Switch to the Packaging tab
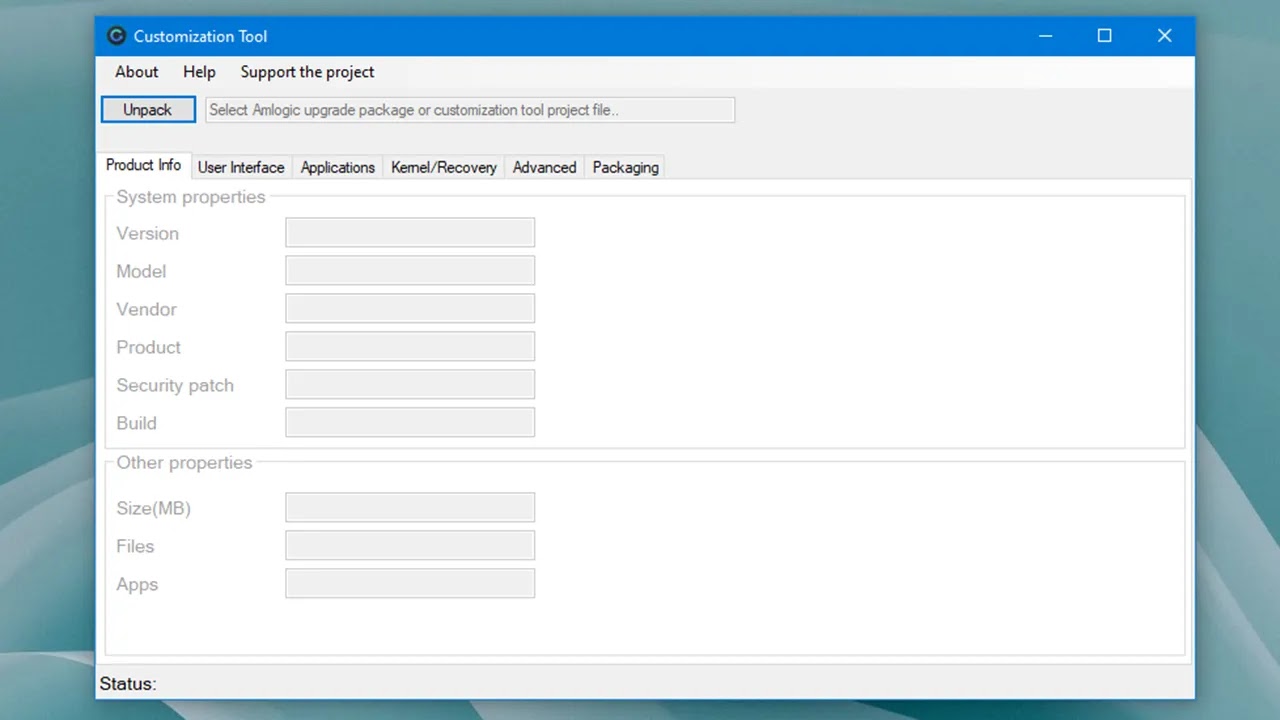Image resolution: width=1280 pixels, height=720 pixels. pyautogui.click(x=625, y=167)
